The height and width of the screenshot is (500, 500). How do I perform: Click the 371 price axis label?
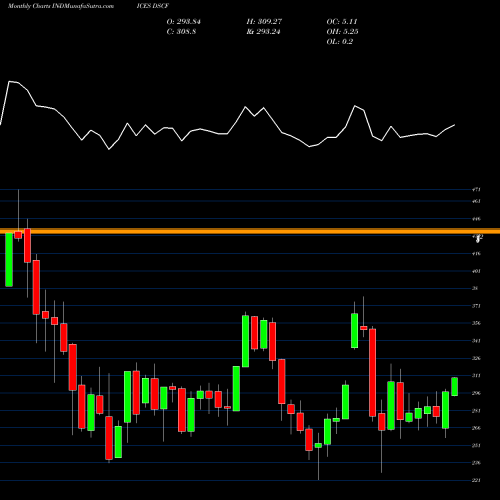(476, 306)
